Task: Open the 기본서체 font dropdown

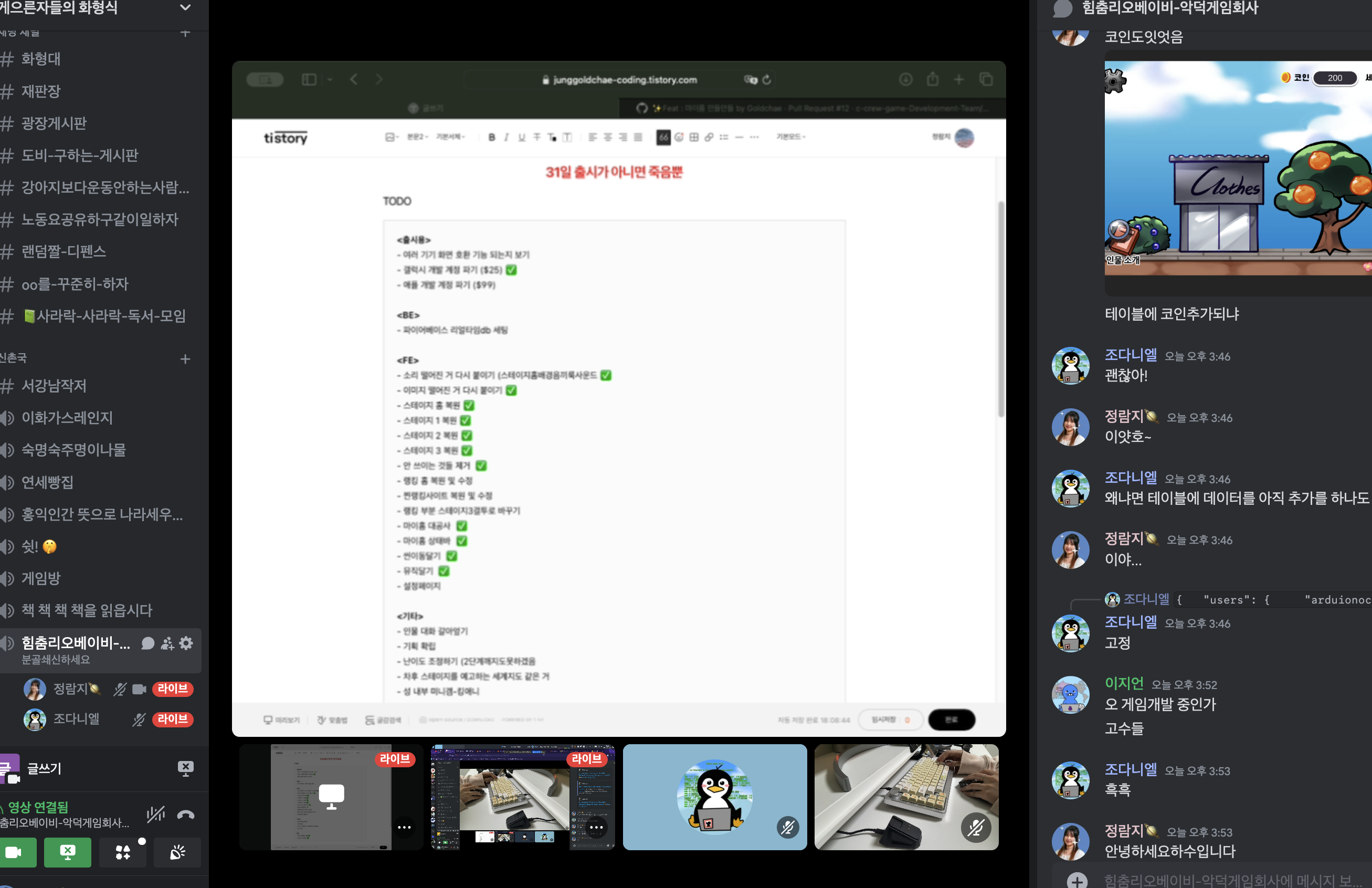Action: [450, 137]
